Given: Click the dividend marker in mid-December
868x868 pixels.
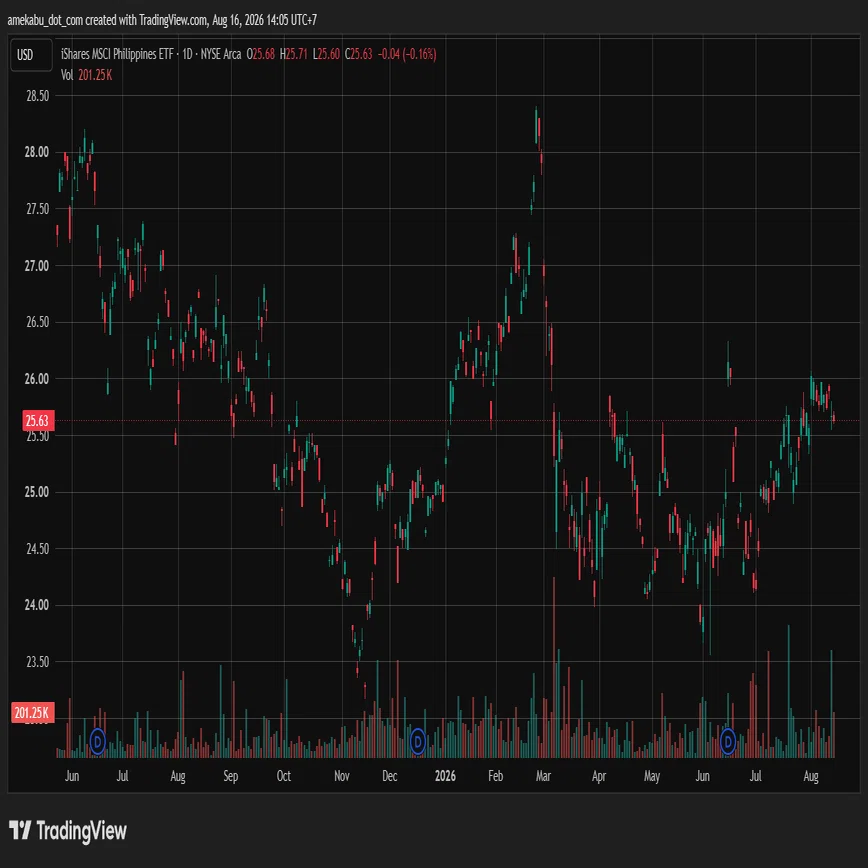Looking at the screenshot, I should tap(418, 741).
